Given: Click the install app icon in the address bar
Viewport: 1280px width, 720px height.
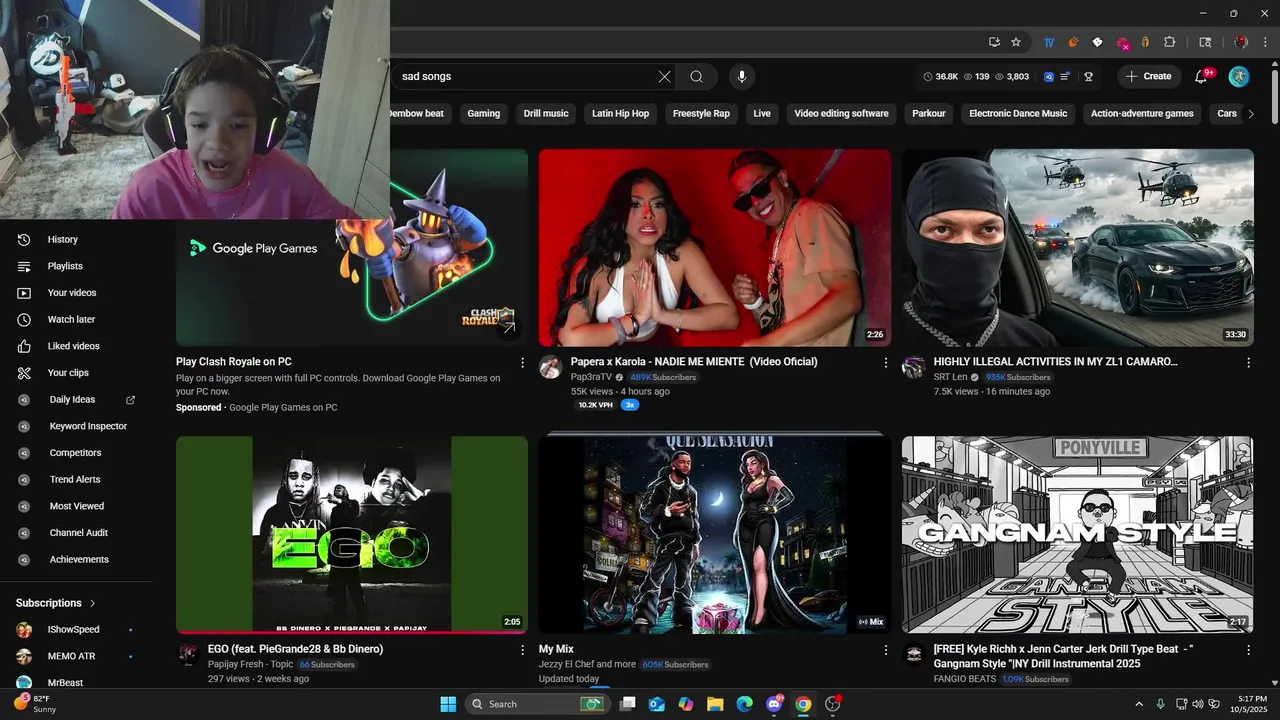Looking at the screenshot, I should point(994,42).
